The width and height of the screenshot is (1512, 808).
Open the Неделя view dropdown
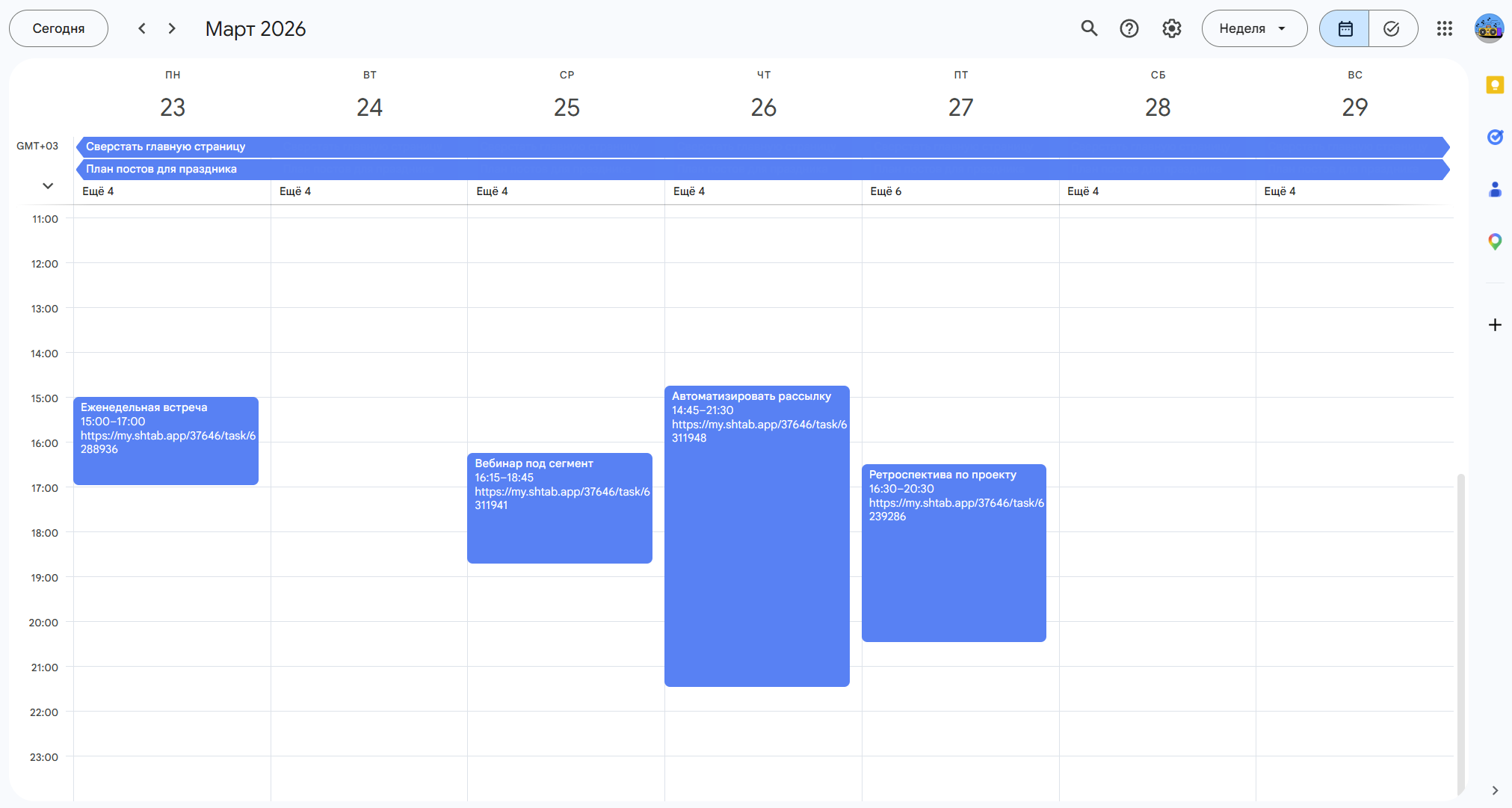click(x=1253, y=28)
